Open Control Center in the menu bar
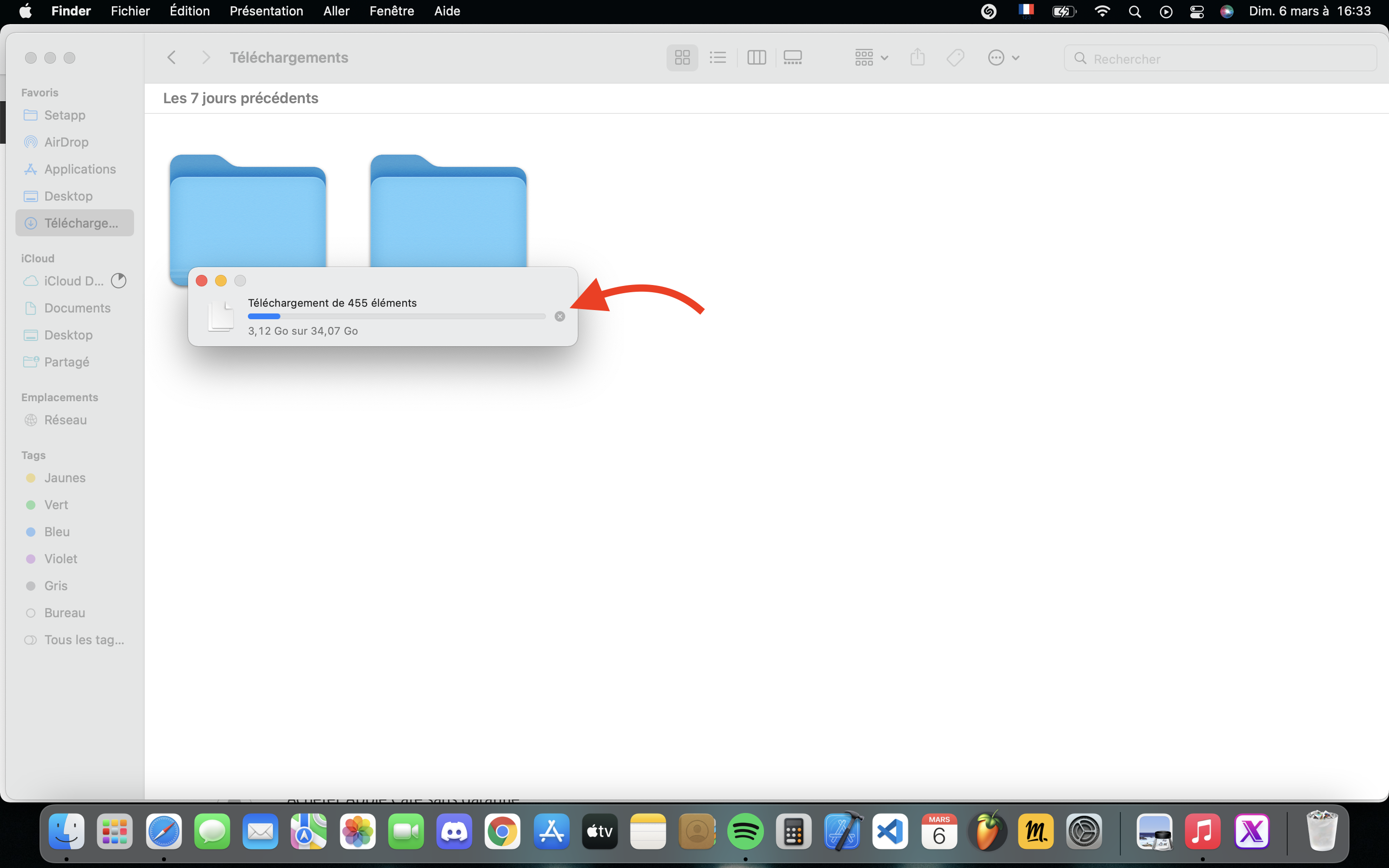The width and height of the screenshot is (1389, 868). click(x=1196, y=12)
